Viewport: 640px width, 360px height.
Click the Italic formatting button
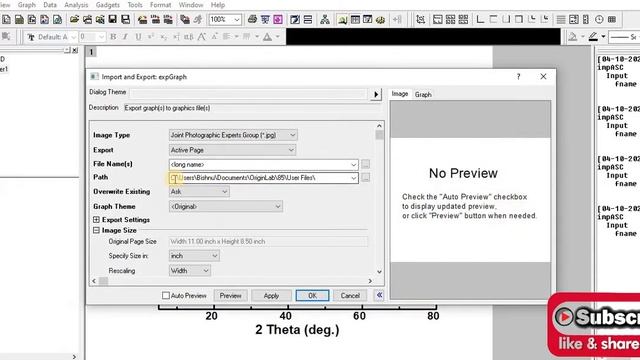[125, 37]
